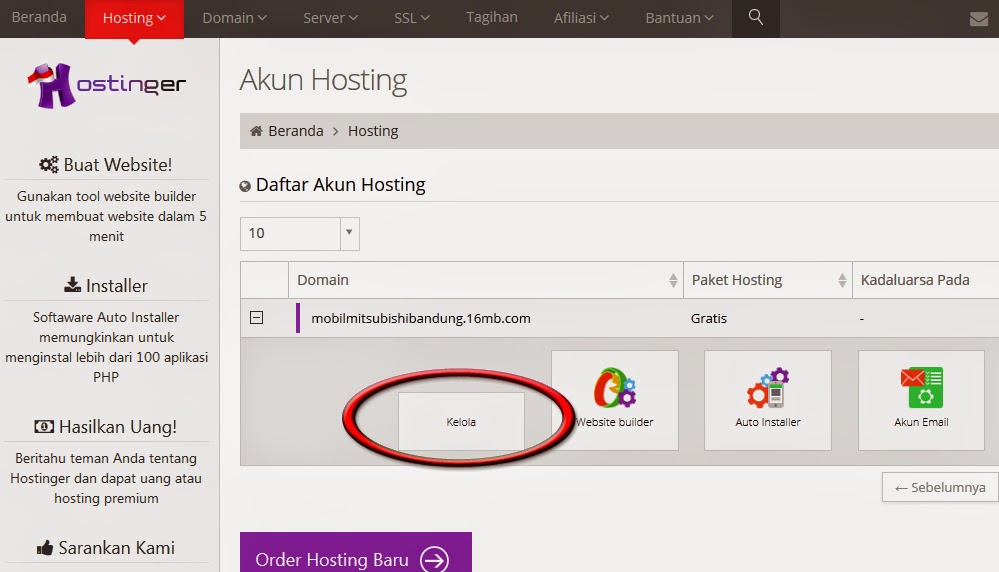999x572 pixels.
Task: Click the arrow circle icon on Order Hosting Baru
Action: [435, 560]
